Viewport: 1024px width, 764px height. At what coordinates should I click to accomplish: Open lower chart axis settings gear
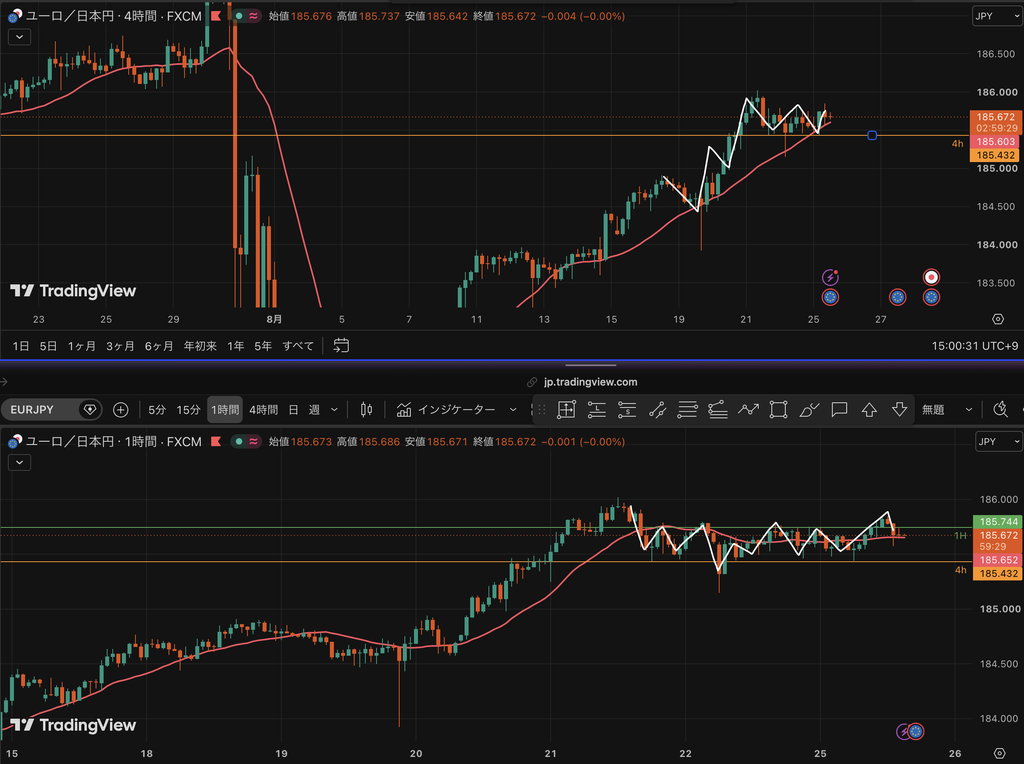[999, 754]
